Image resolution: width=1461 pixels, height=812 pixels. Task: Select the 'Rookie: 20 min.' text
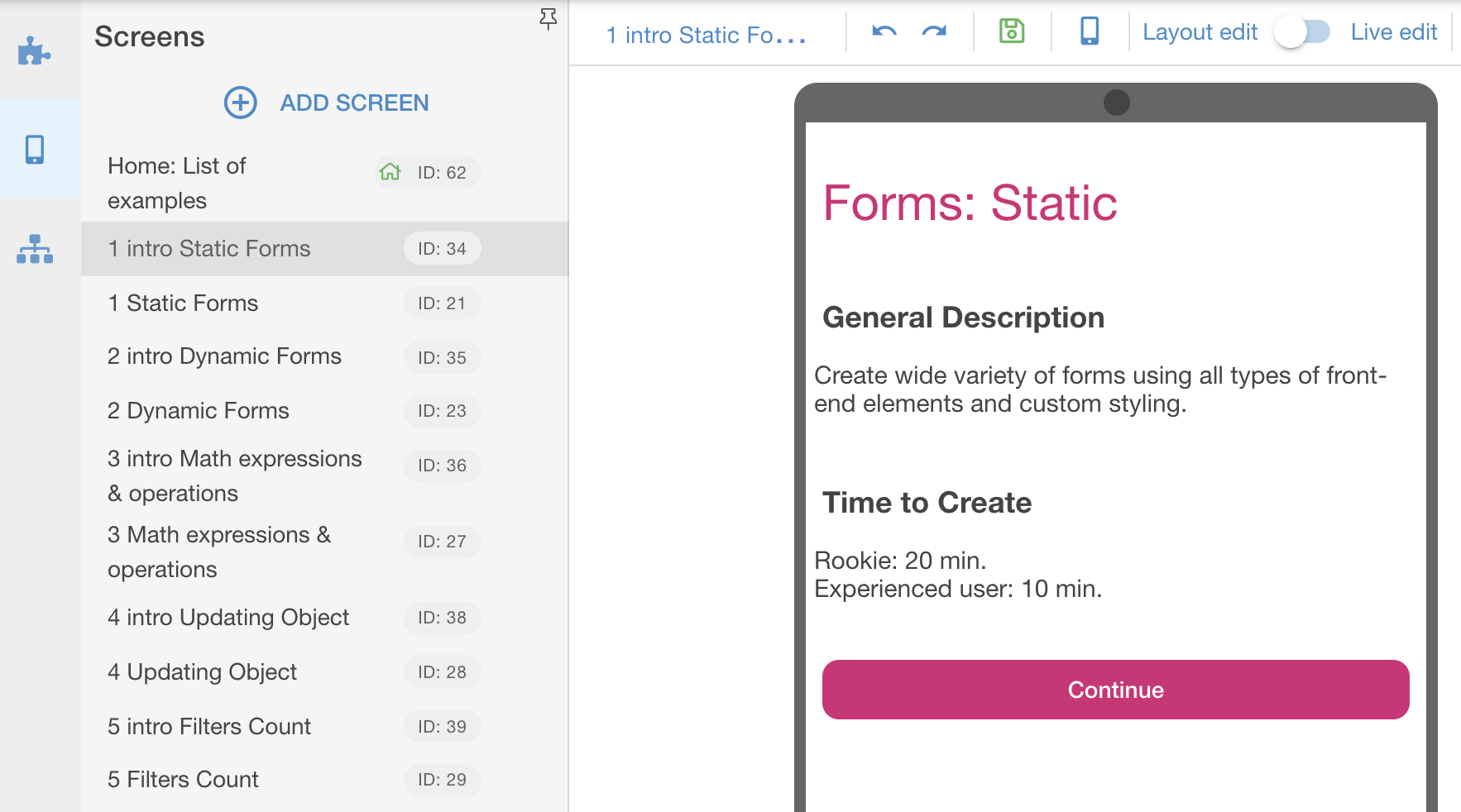(900, 561)
